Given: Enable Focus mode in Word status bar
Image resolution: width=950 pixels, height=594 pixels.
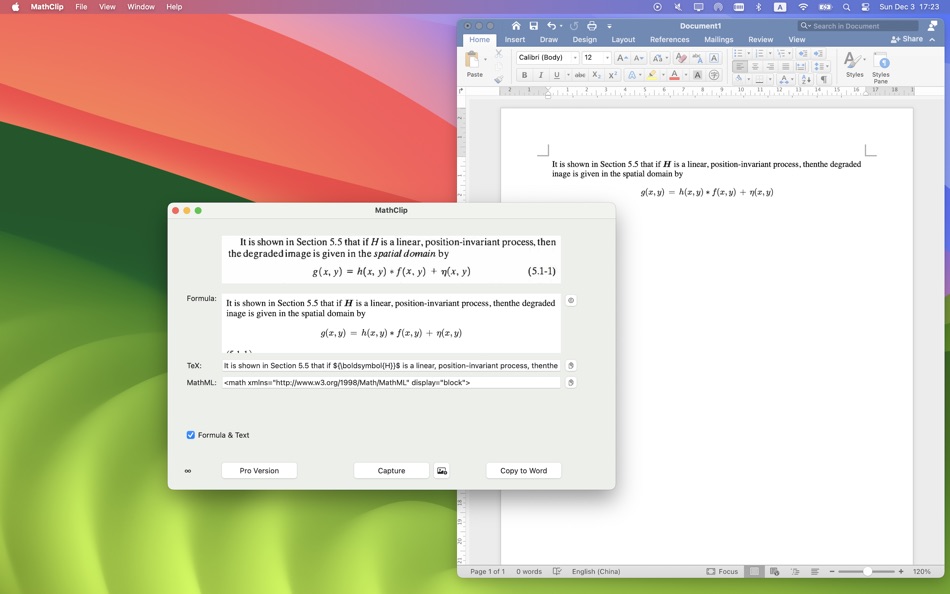Looking at the screenshot, I should pyautogui.click(x=722, y=572).
